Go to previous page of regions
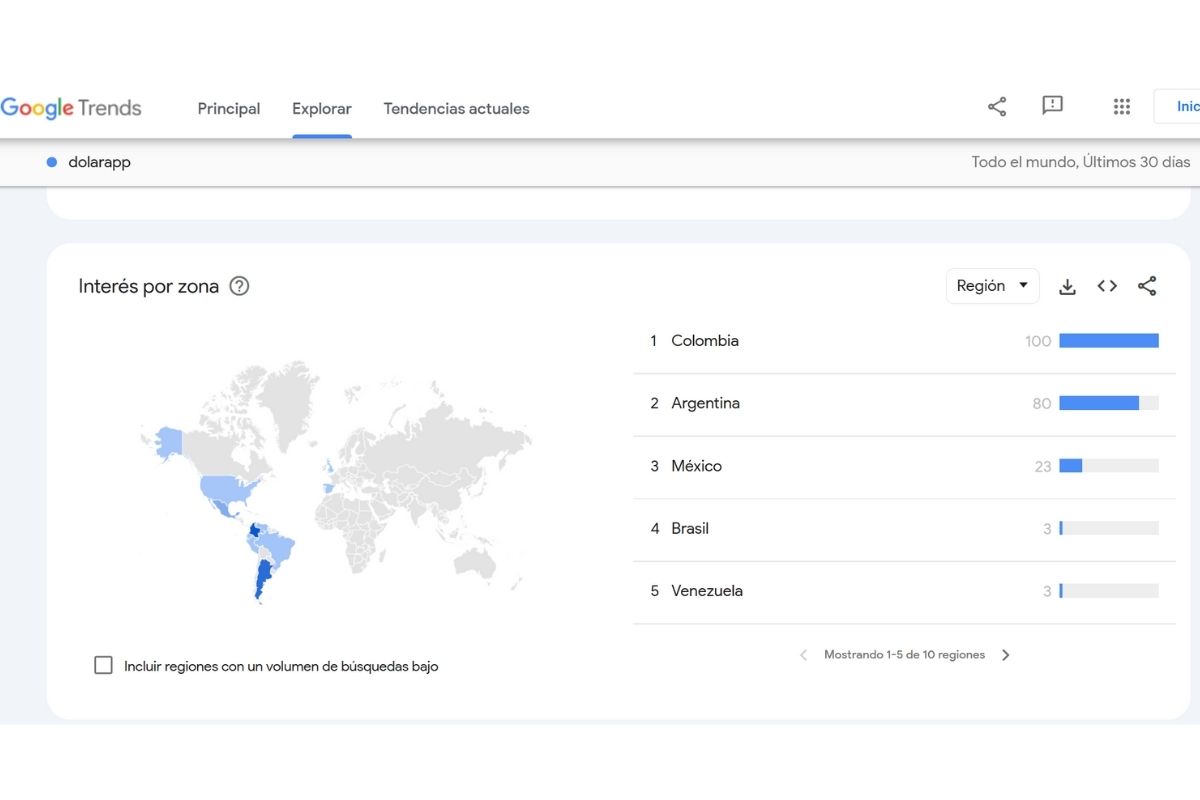 [803, 655]
